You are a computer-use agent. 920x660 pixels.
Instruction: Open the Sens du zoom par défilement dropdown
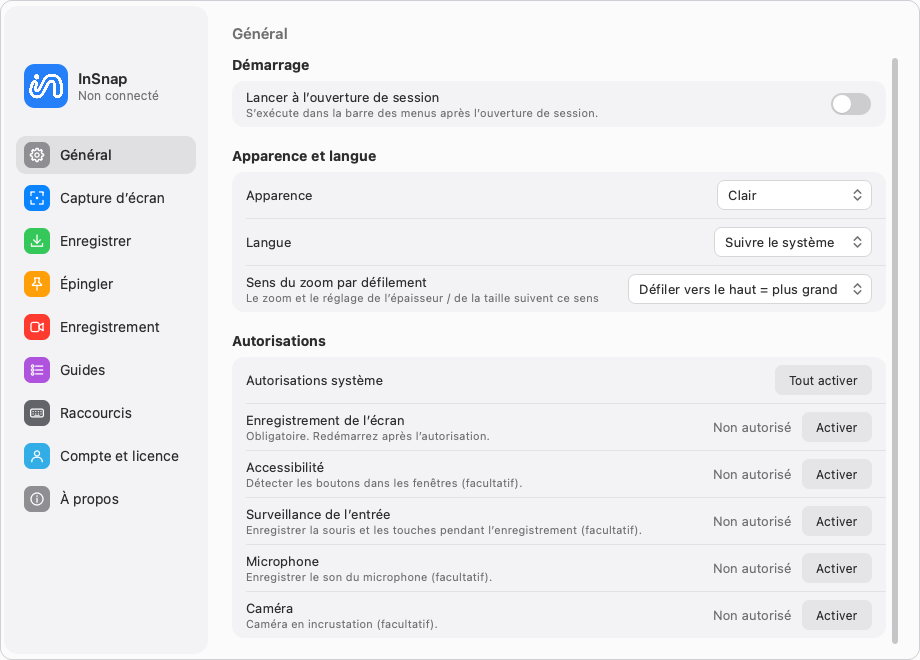[749, 289]
